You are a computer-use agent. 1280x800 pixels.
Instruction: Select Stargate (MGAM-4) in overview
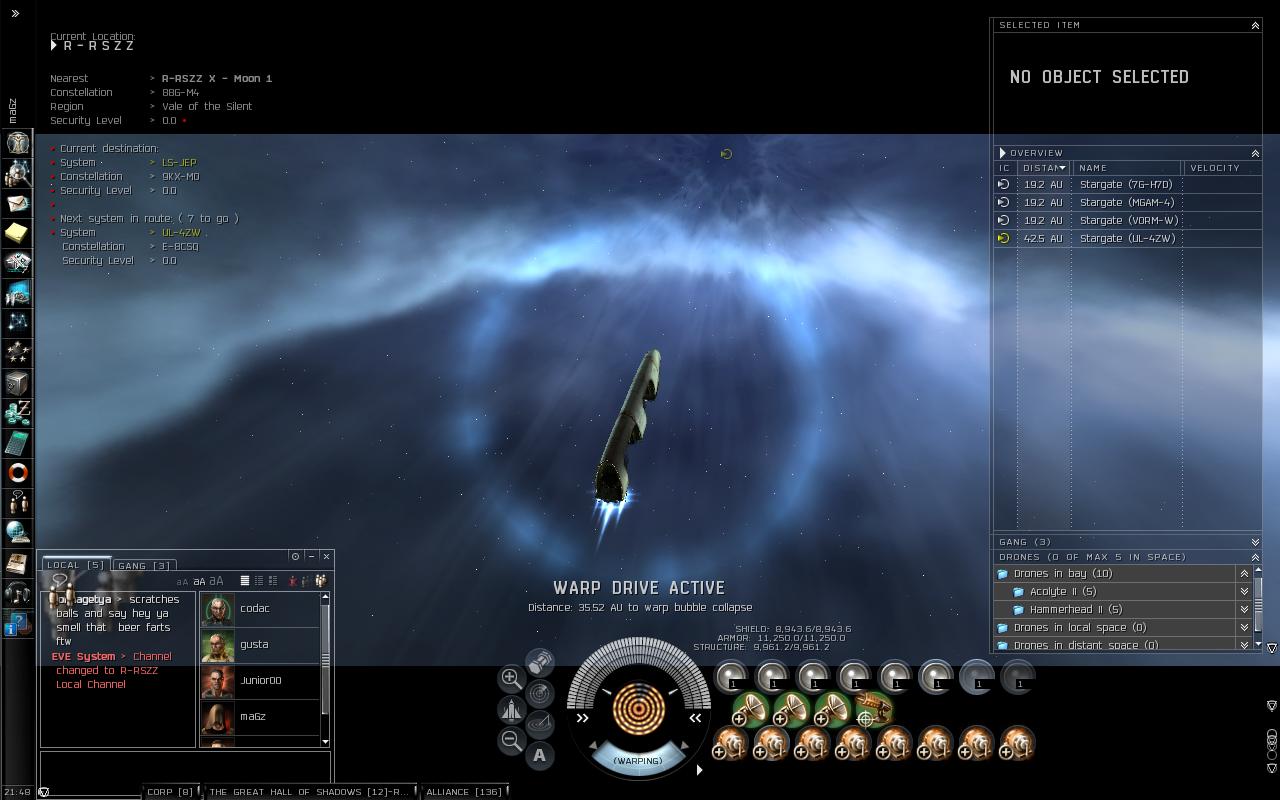point(1128,202)
